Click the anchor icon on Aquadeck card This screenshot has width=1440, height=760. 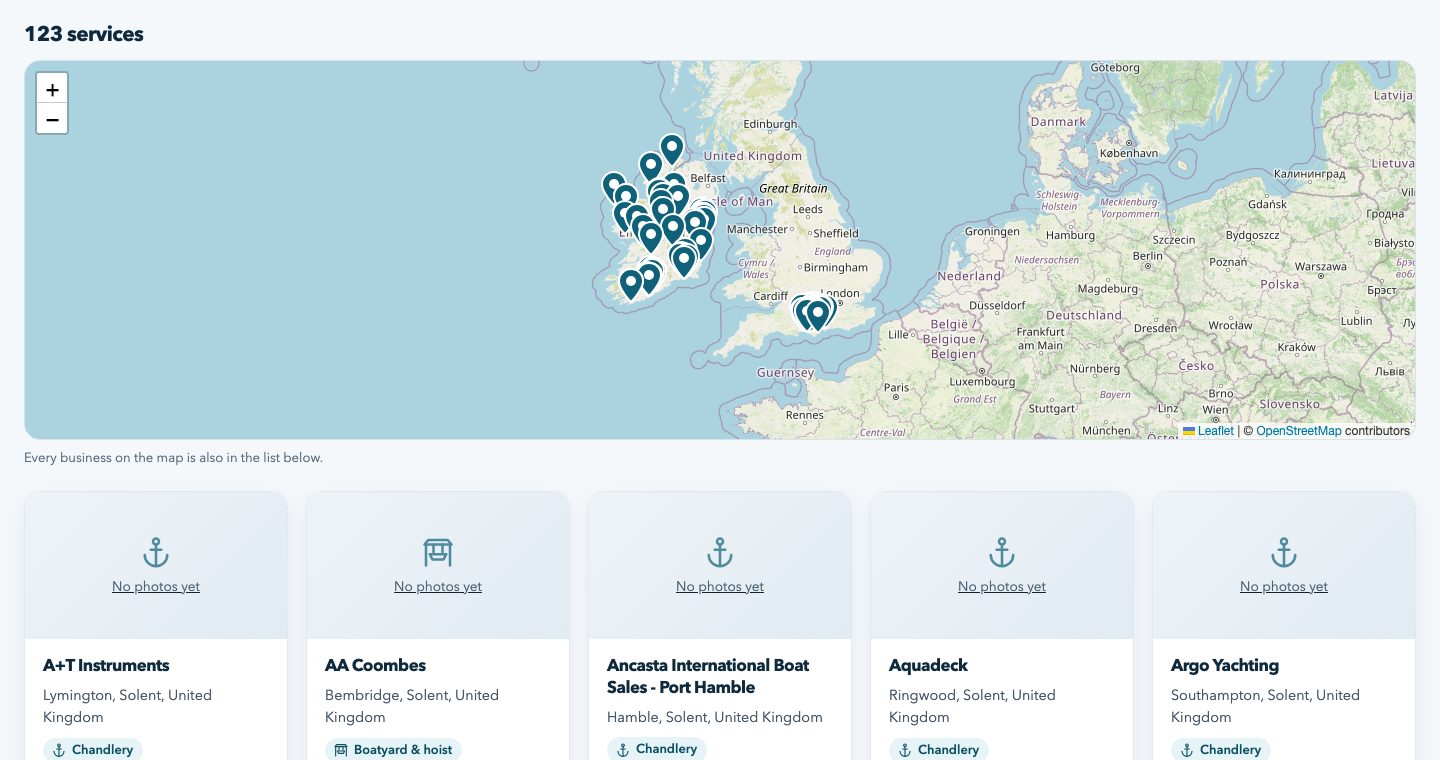[x=1002, y=552]
